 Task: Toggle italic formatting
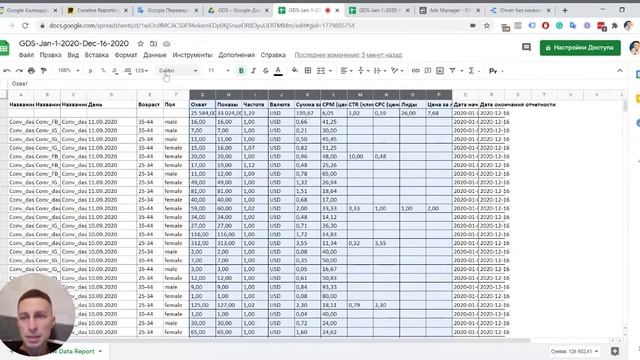(253, 71)
